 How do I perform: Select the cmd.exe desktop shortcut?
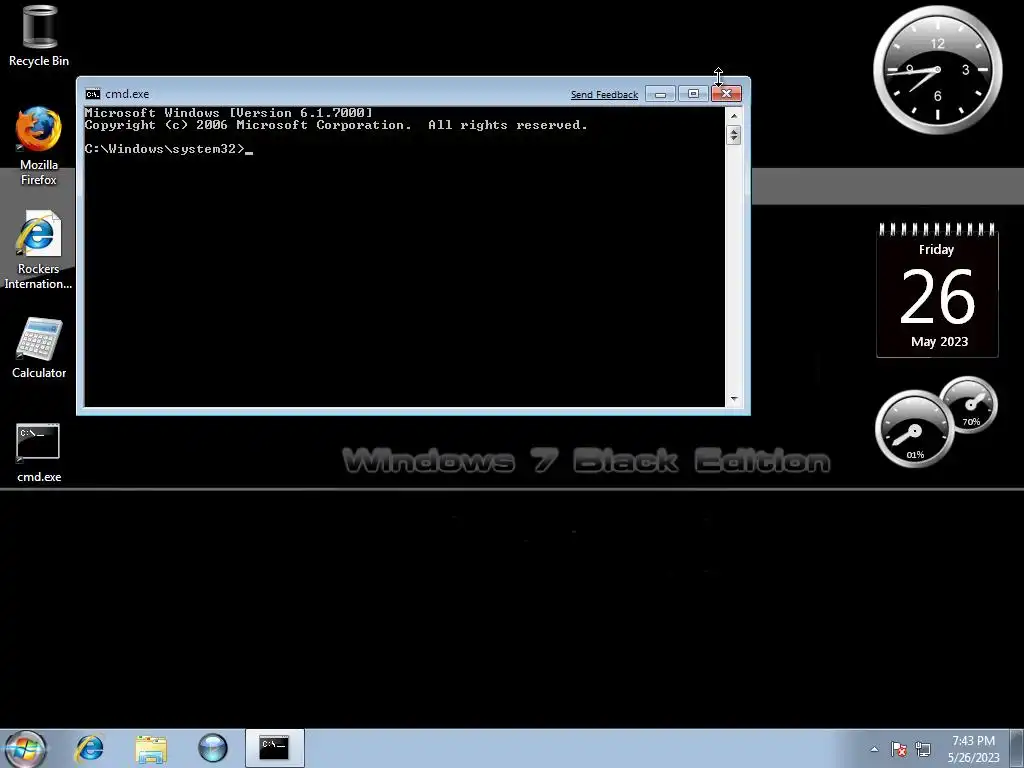39,453
